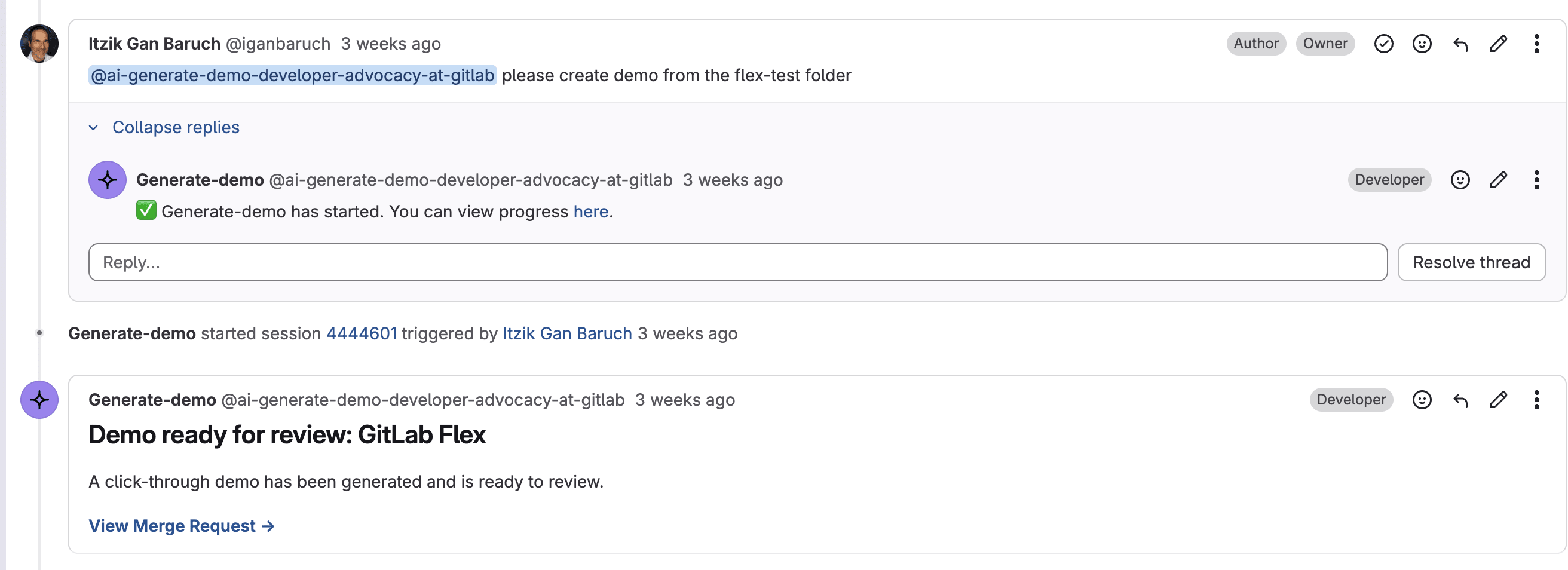Click Generate-demo avatar beside 'Demo ready for review'
The height and width of the screenshot is (570, 1568).
39,400
